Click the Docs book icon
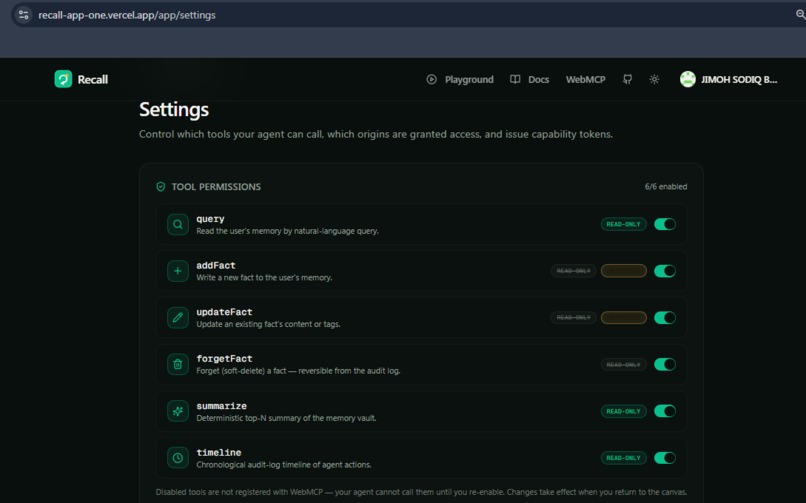 click(x=515, y=79)
